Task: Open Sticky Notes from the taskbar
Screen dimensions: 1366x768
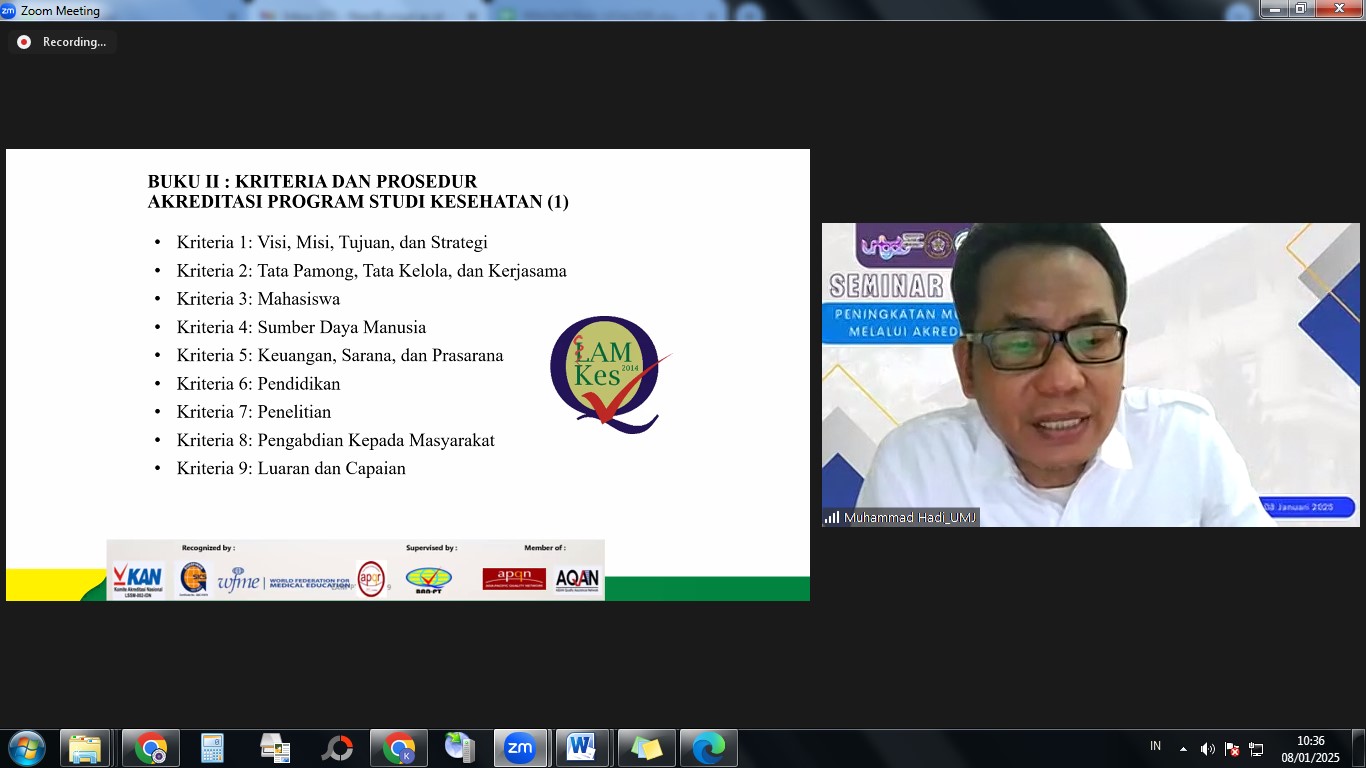Action: (646, 748)
